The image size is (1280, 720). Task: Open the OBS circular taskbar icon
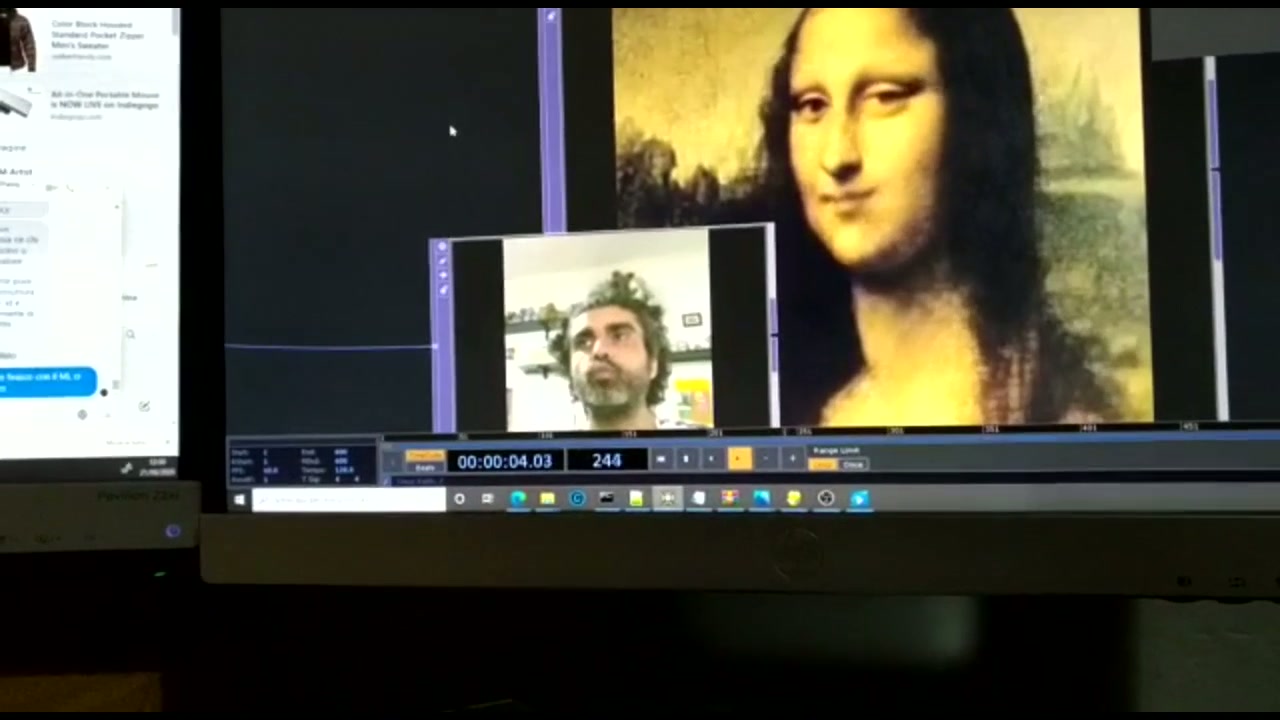point(826,498)
